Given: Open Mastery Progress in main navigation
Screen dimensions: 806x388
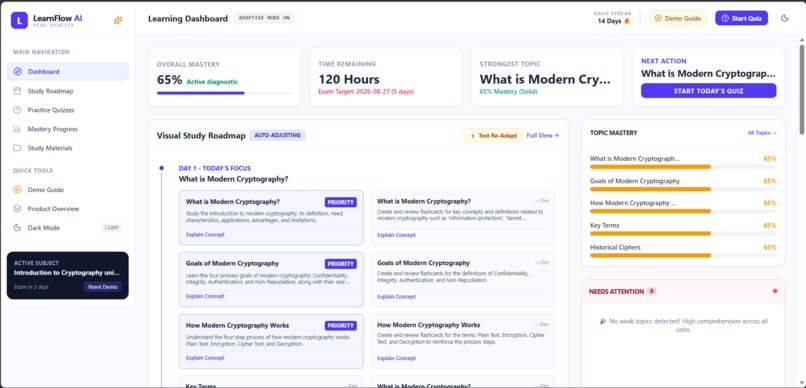Looking at the screenshot, I should tap(68, 129).
